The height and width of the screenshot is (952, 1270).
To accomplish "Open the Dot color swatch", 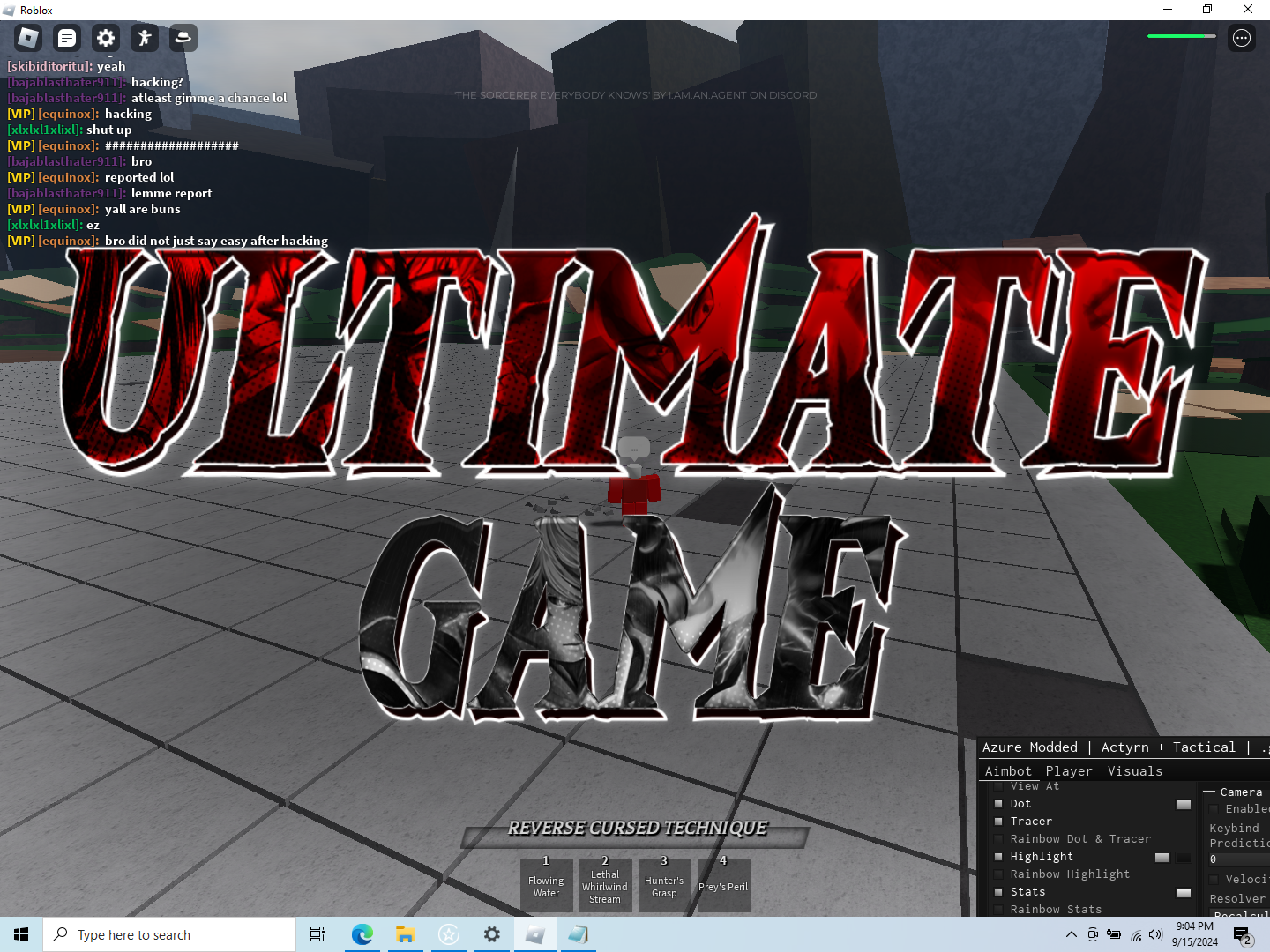I will coord(1184,805).
